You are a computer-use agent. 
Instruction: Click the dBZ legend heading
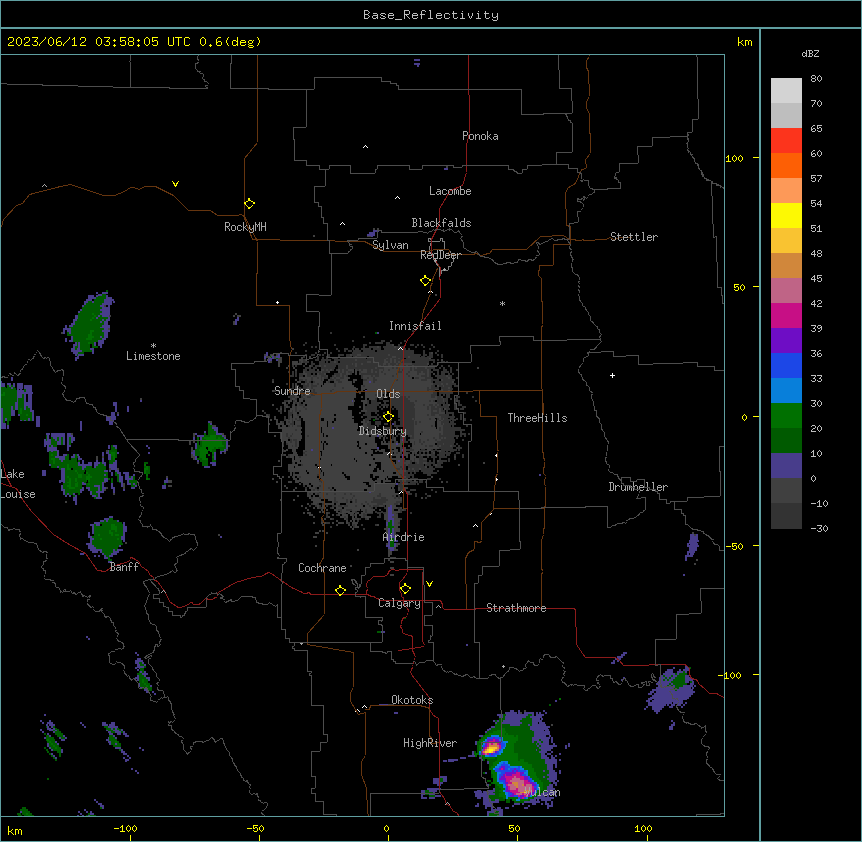pos(810,54)
